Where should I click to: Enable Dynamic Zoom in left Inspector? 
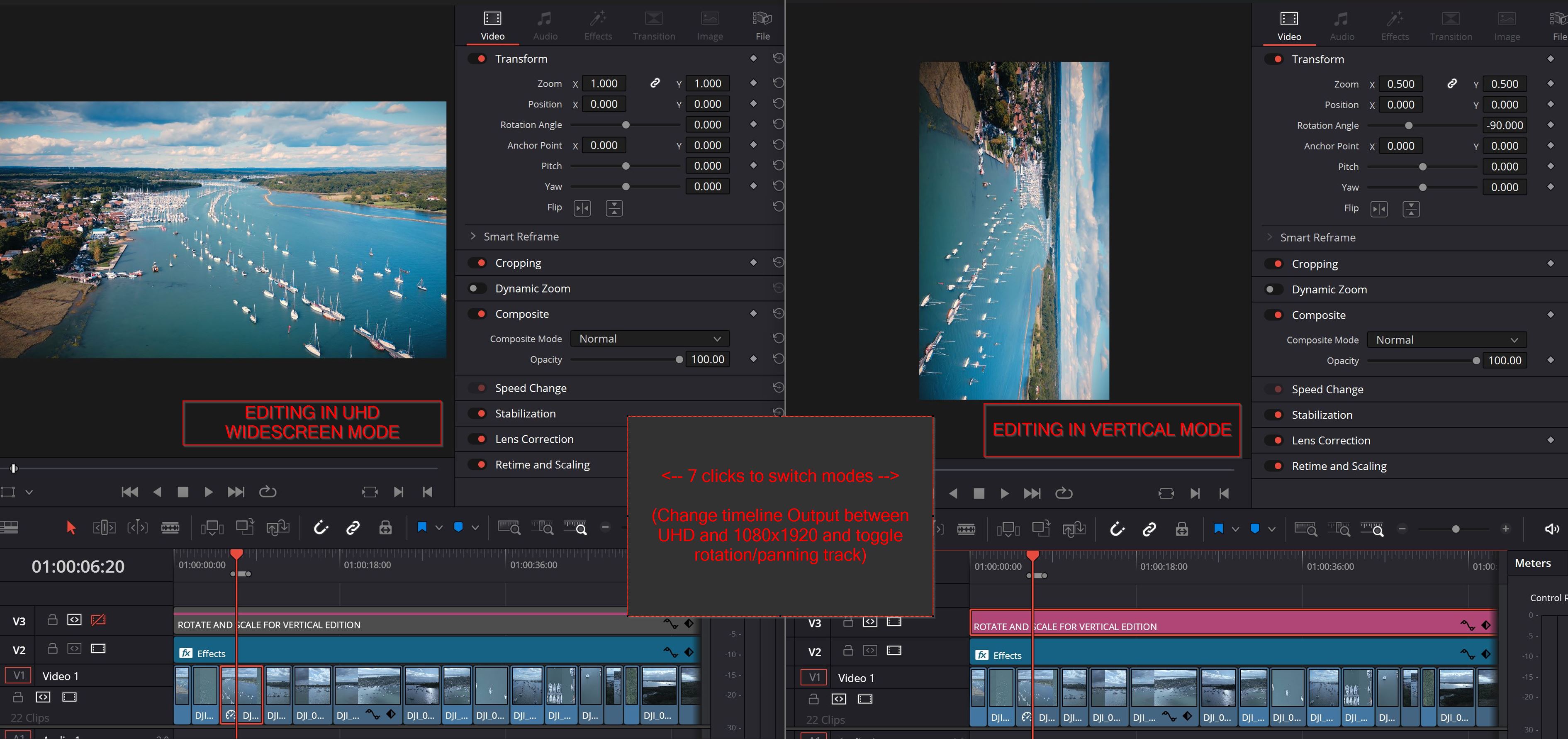click(x=477, y=288)
